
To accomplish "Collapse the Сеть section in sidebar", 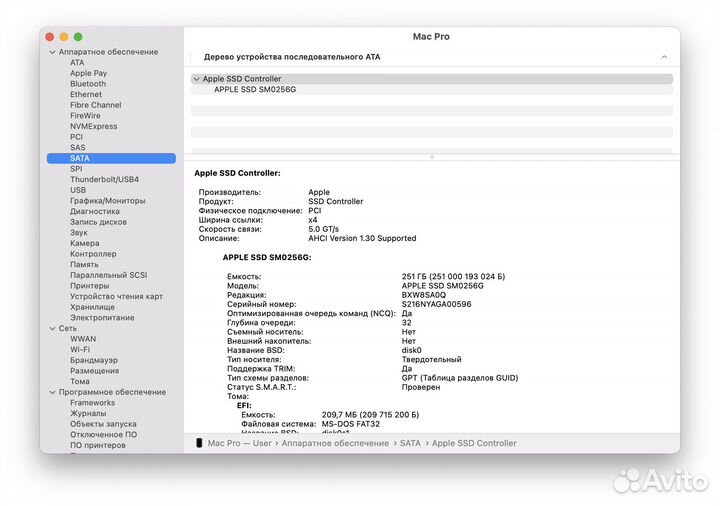I will (52, 328).
